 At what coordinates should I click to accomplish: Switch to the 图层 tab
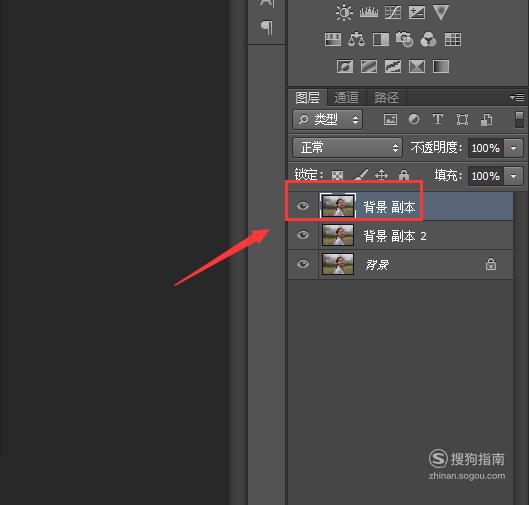(307, 97)
